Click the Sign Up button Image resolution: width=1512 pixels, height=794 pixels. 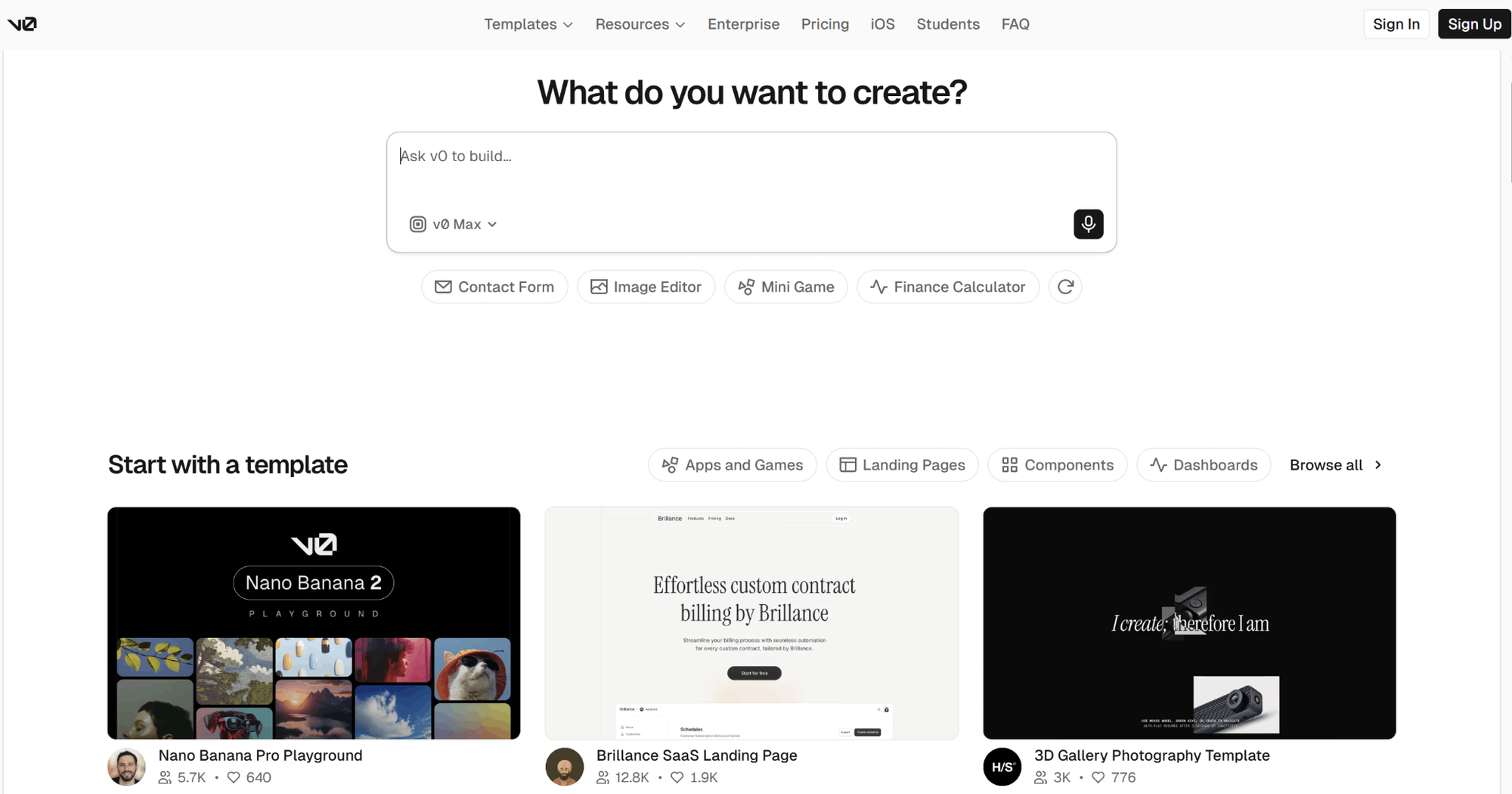(x=1474, y=24)
